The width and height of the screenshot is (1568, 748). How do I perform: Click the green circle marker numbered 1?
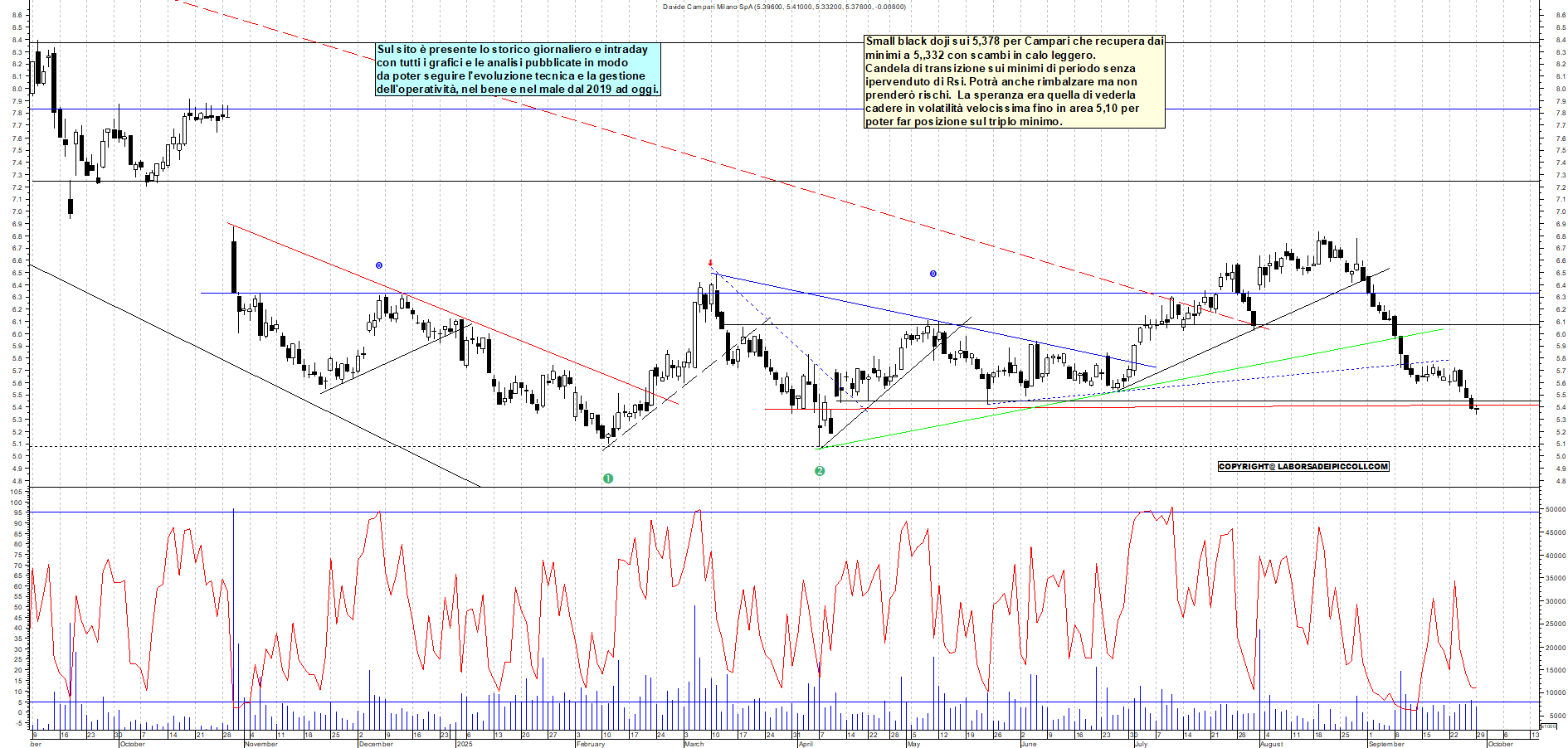608,478
